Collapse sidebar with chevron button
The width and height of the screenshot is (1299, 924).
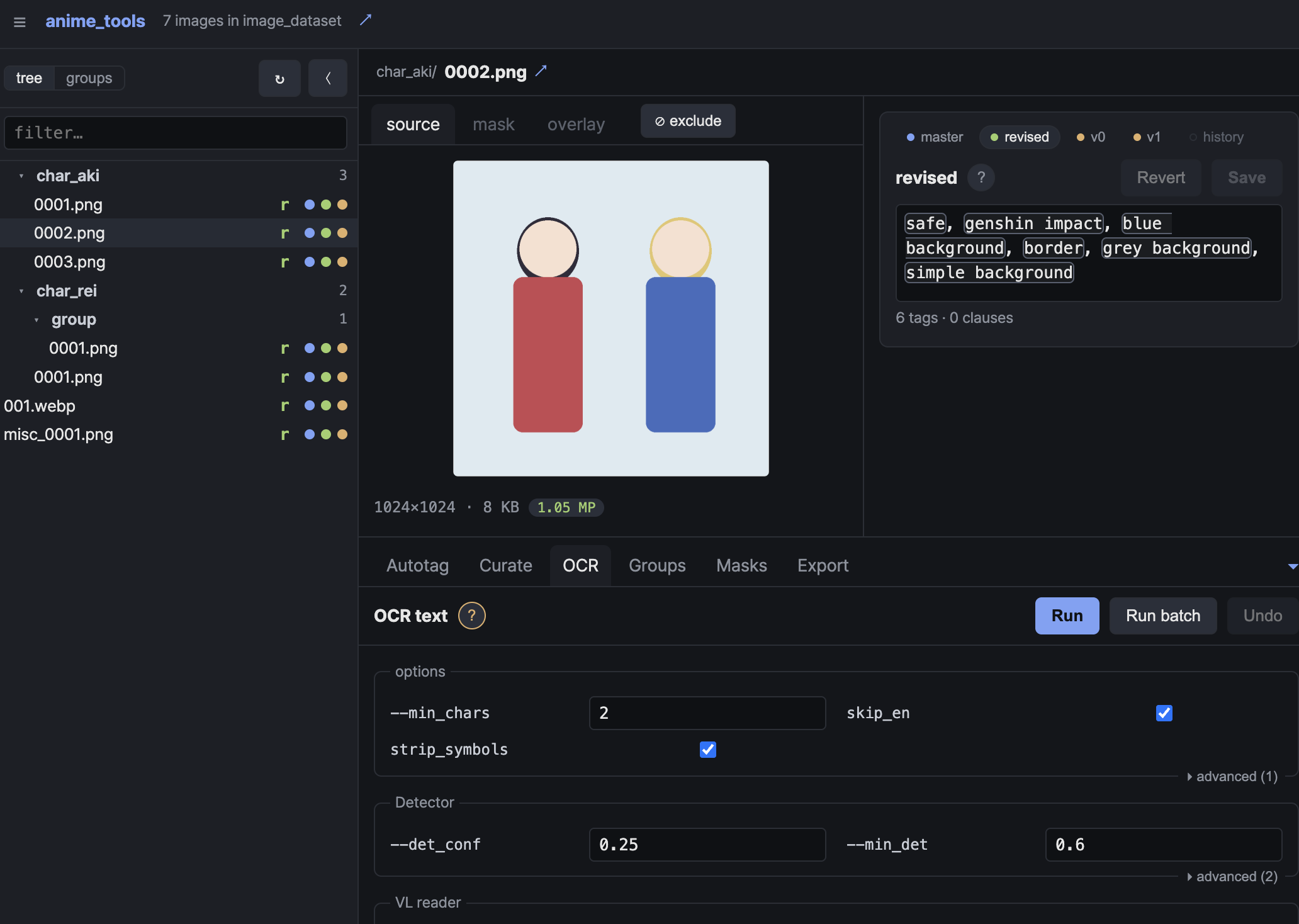pos(327,79)
